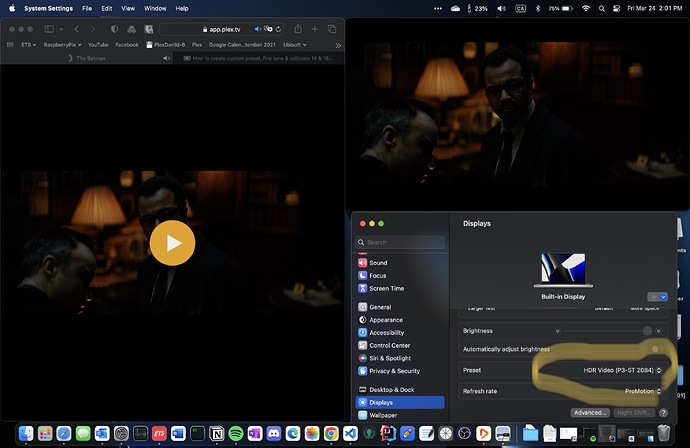Open Facebook bookmark
The image size is (690, 448).
[x=127, y=45]
